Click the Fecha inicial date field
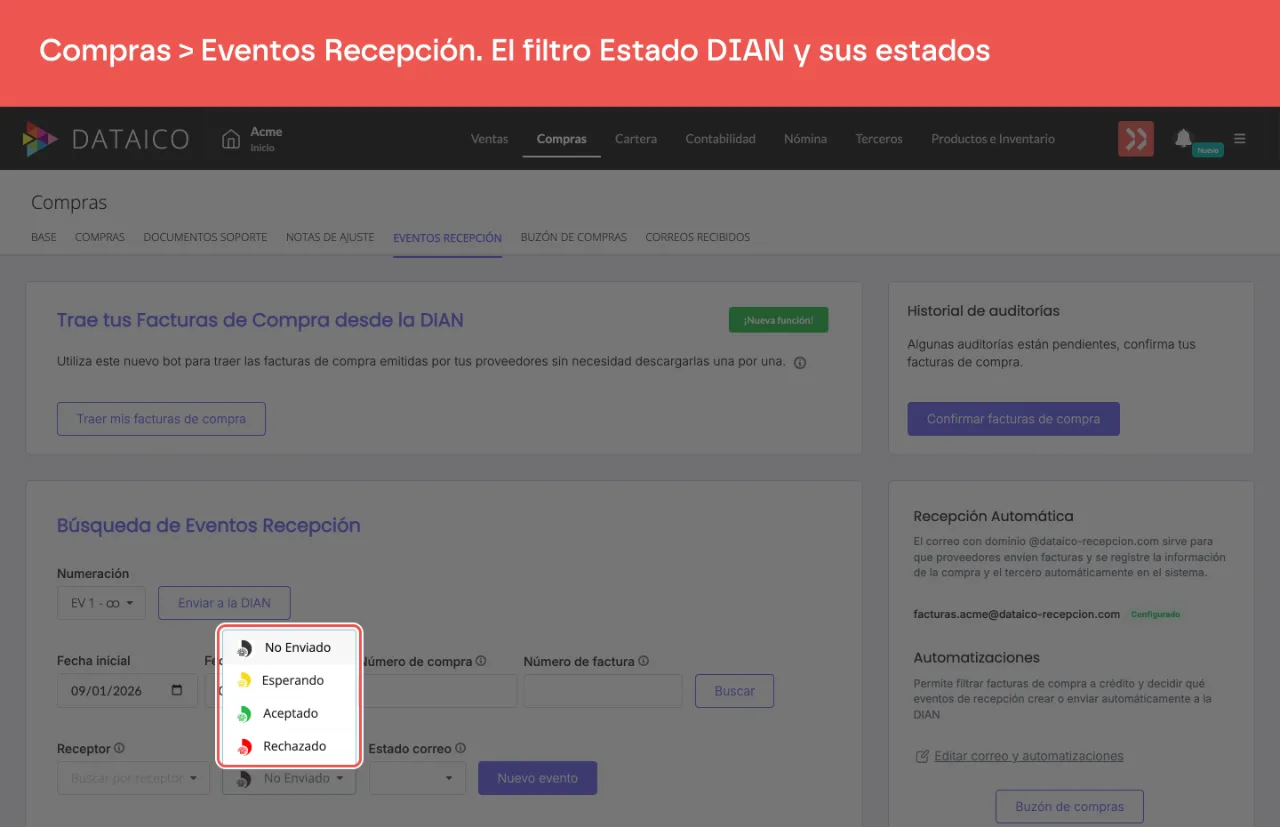 [x=127, y=691]
